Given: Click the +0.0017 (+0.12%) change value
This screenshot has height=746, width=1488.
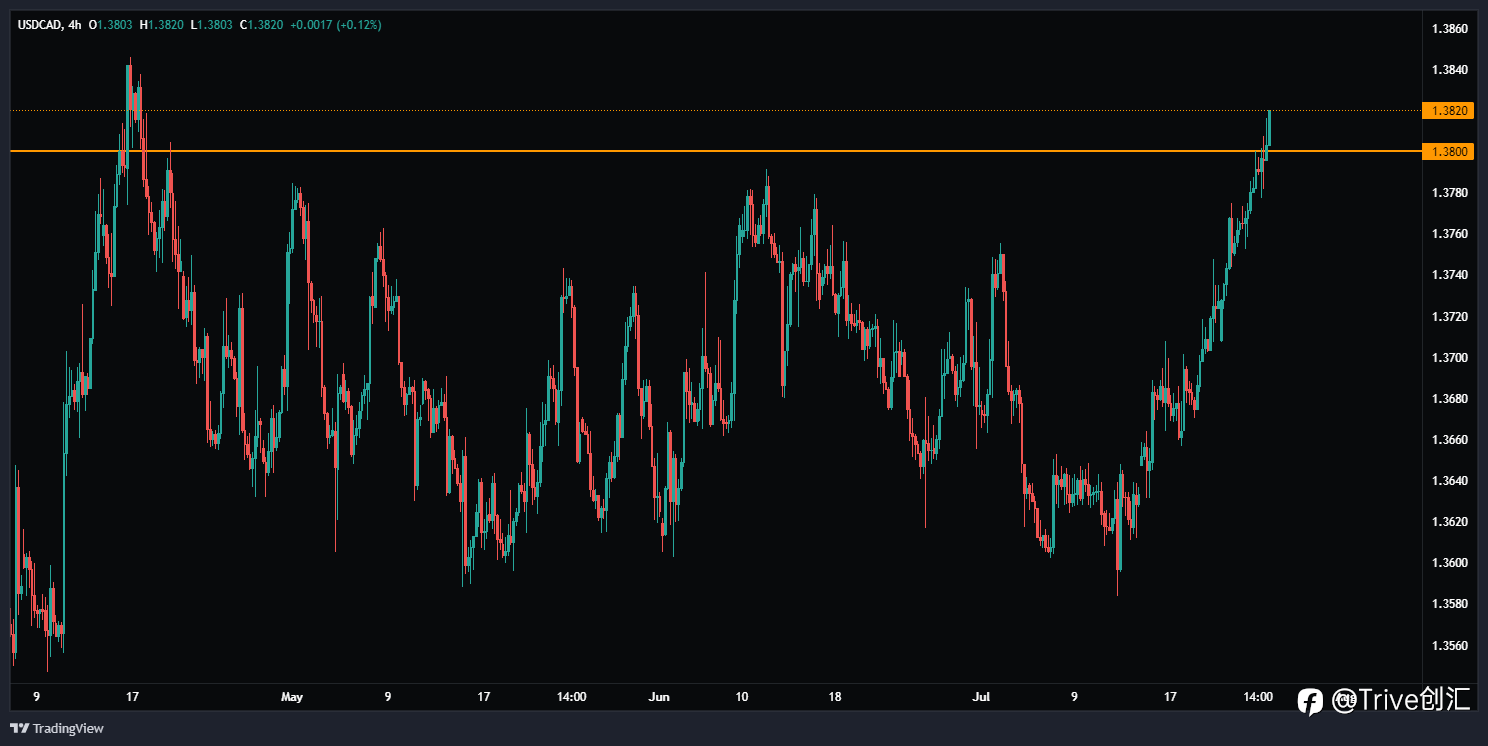Looking at the screenshot, I should pos(336,25).
